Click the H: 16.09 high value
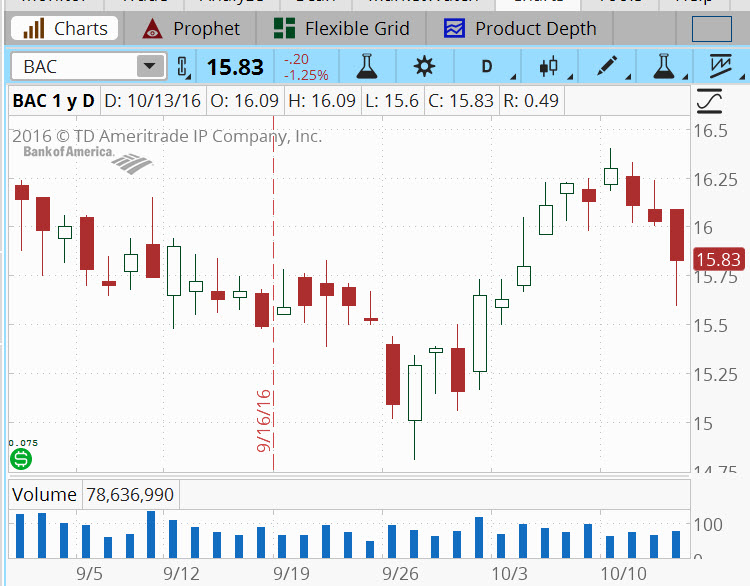The height and width of the screenshot is (586, 750). coord(322,101)
